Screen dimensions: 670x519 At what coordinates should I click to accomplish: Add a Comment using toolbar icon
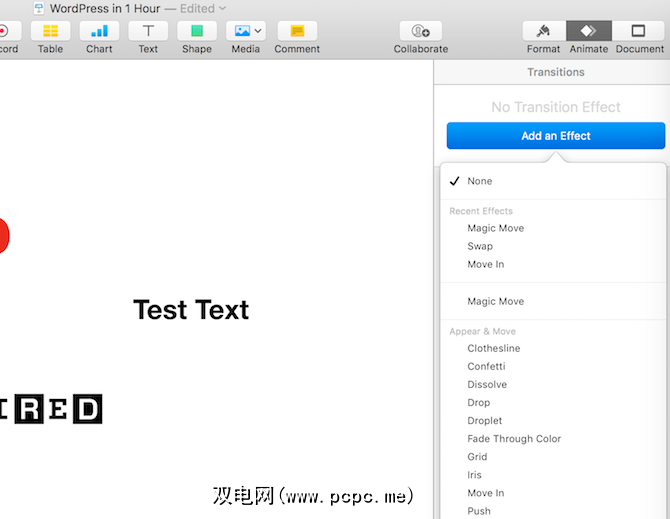[297, 31]
